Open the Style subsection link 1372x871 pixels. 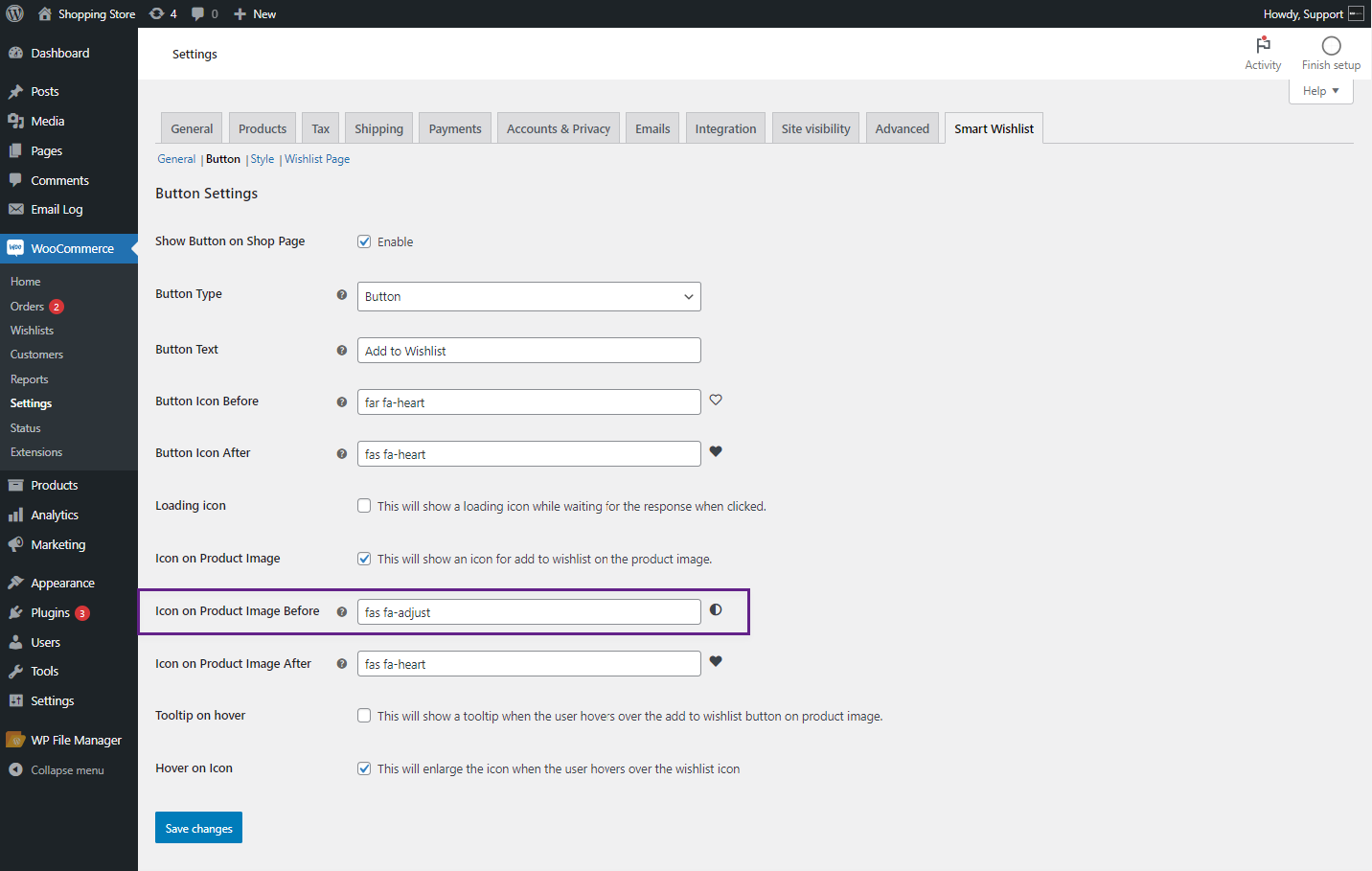coord(263,159)
